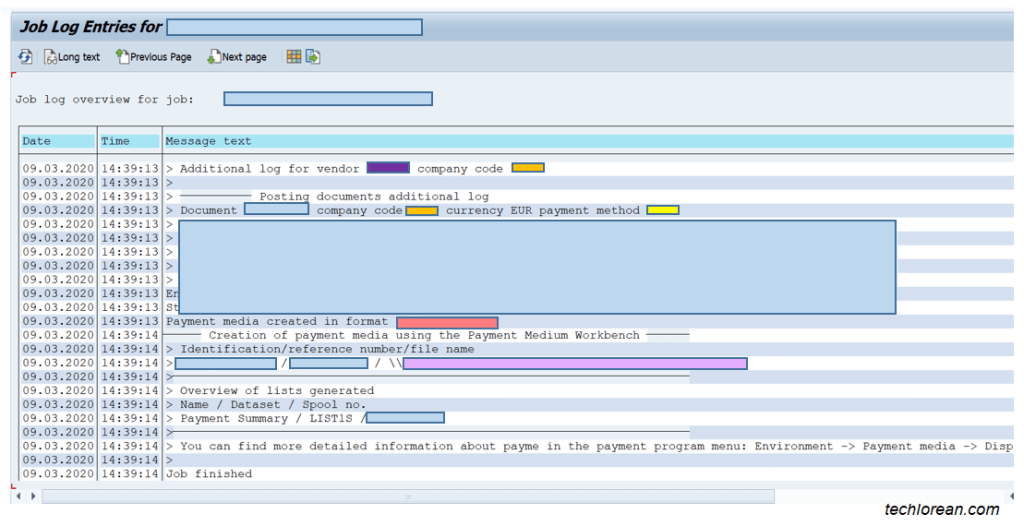Click the date cell in the 'Job finished' row
Screen dimensions: 1024x526
(58, 474)
